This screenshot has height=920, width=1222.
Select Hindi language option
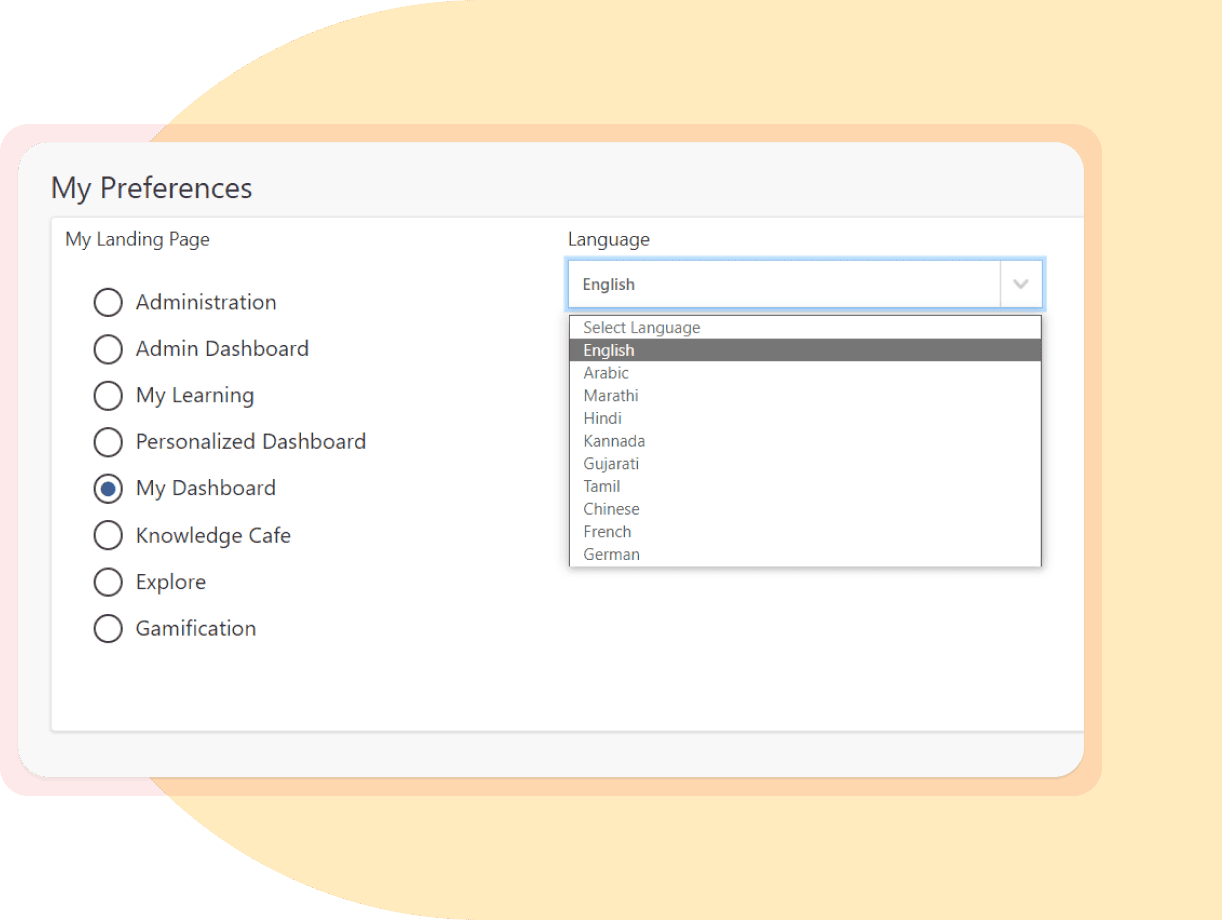[805, 418]
